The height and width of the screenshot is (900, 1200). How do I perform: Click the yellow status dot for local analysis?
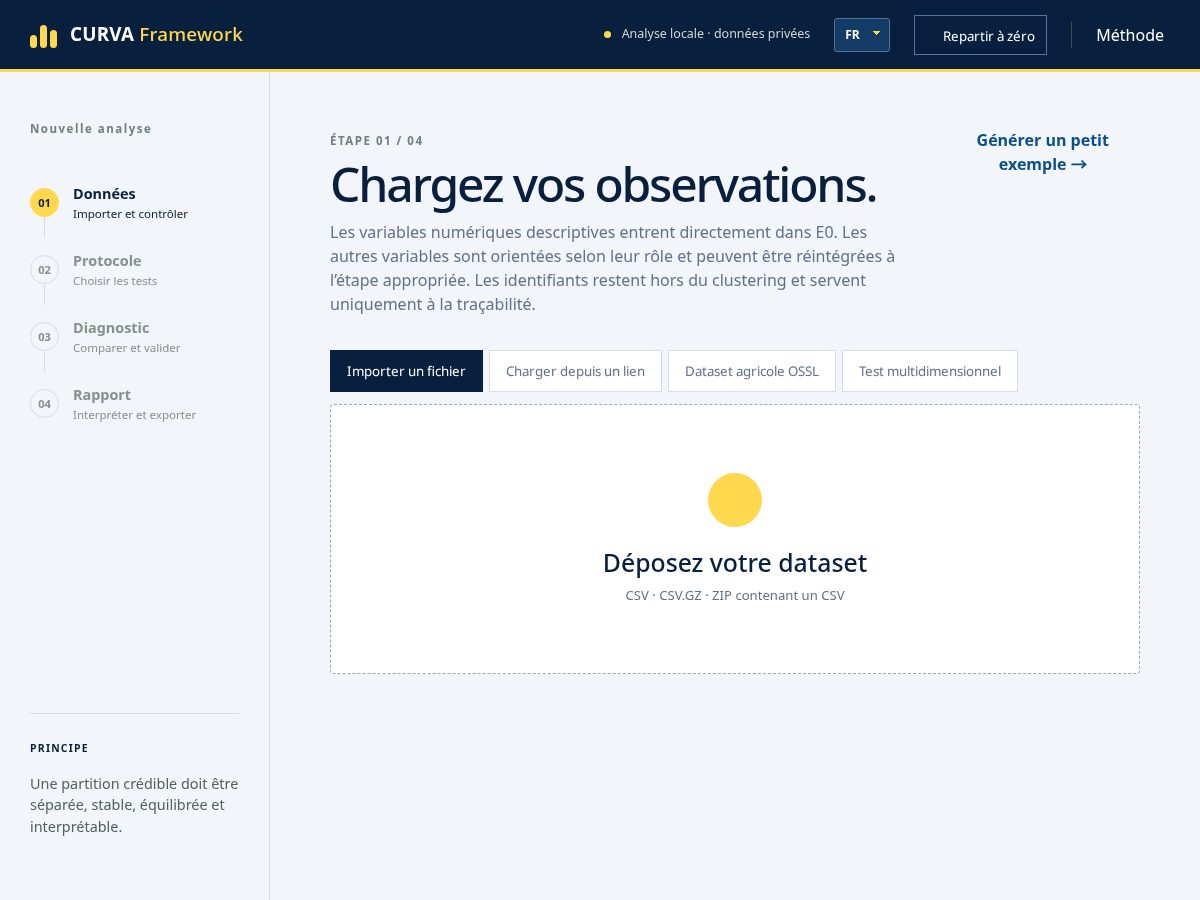(x=607, y=35)
